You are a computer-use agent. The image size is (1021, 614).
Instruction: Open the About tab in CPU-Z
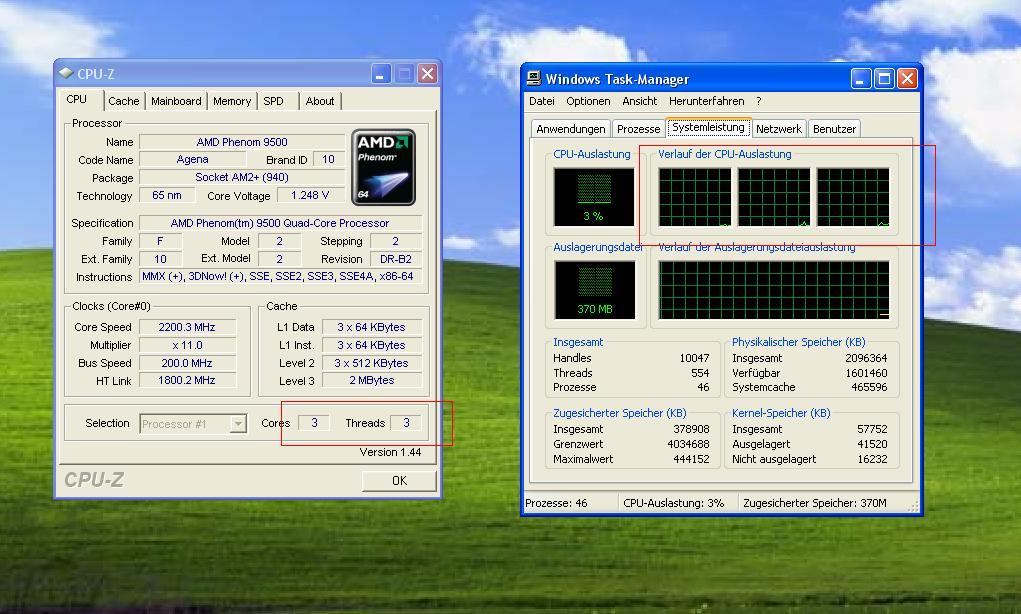[x=320, y=101]
